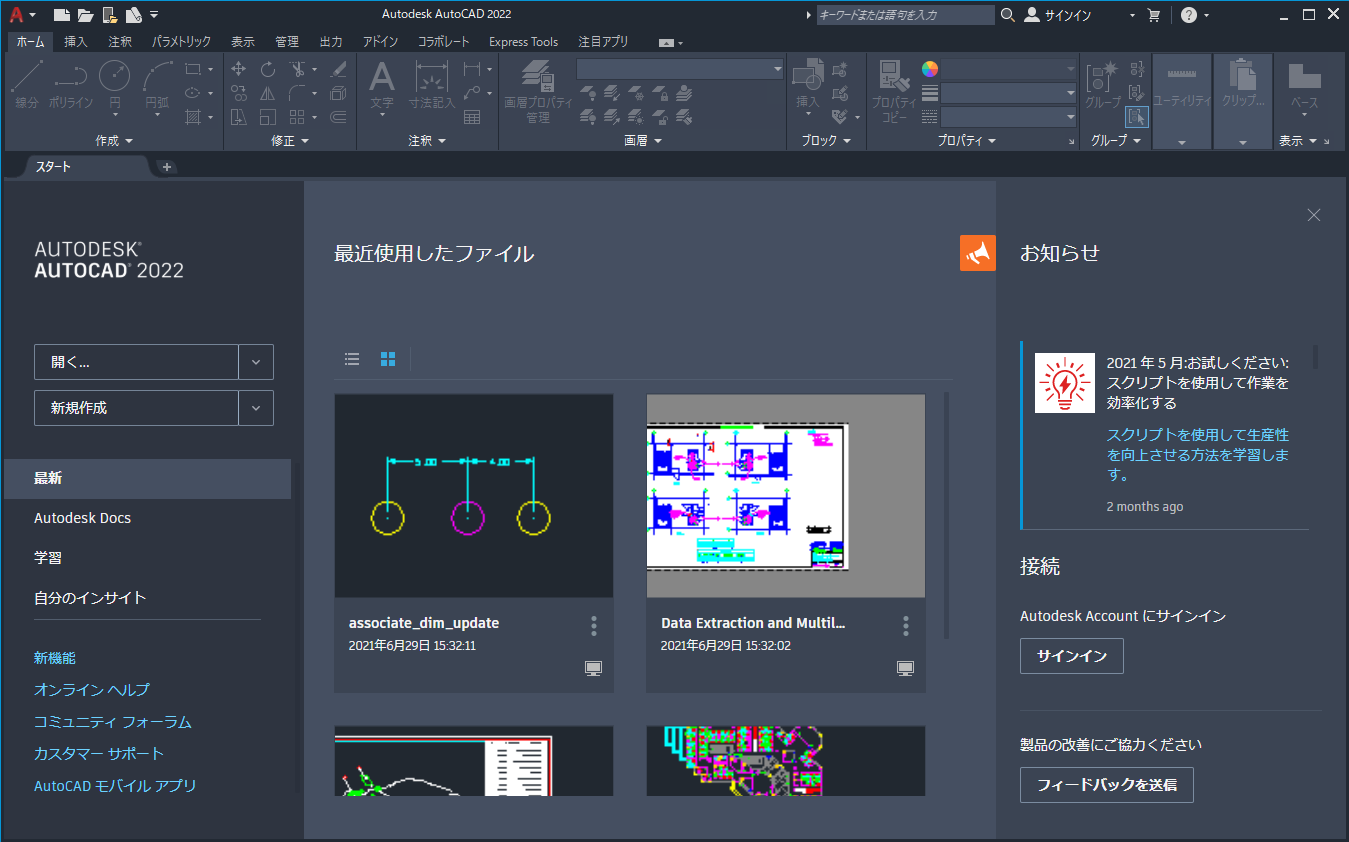Open the Quick Access toolbar customize dropdown
1349x842 pixels.
(x=154, y=15)
